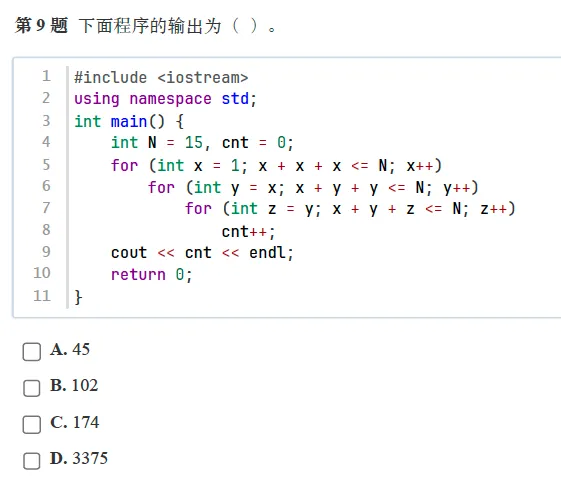The image size is (561, 491).
Task: Click code line 'int main() {'
Action: click(129, 122)
